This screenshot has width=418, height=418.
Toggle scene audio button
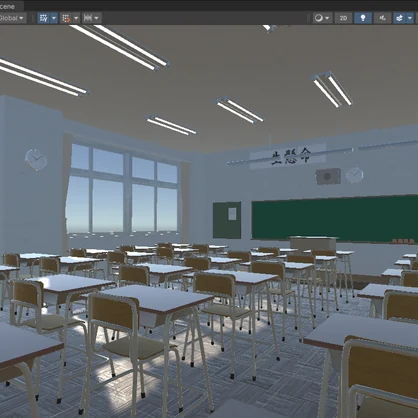[x=383, y=18]
